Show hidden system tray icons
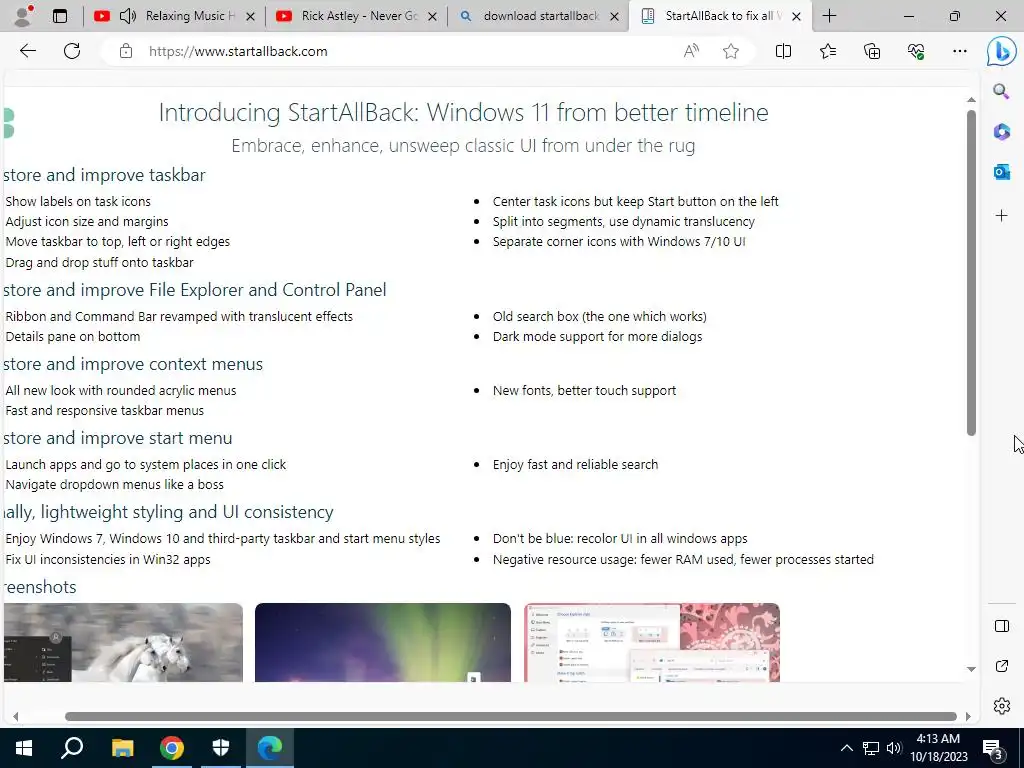The height and width of the screenshot is (768, 1024). pos(846,748)
